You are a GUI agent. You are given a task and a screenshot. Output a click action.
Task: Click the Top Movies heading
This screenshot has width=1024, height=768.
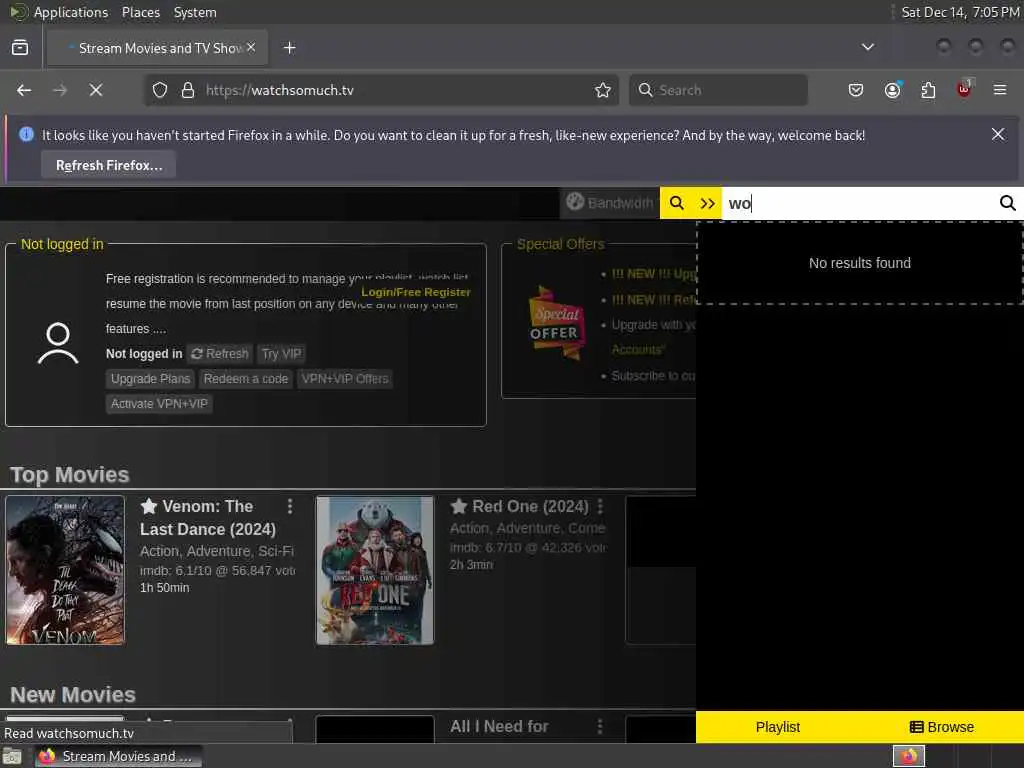(69, 475)
